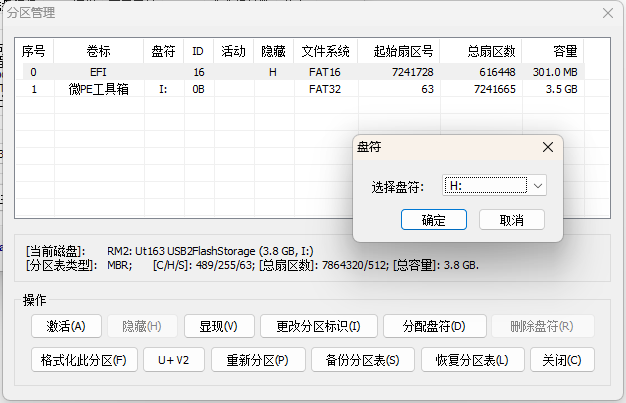Open the 选择盘符 drive letter dropdown
626x403 pixels.
pyautogui.click(x=538, y=186)
